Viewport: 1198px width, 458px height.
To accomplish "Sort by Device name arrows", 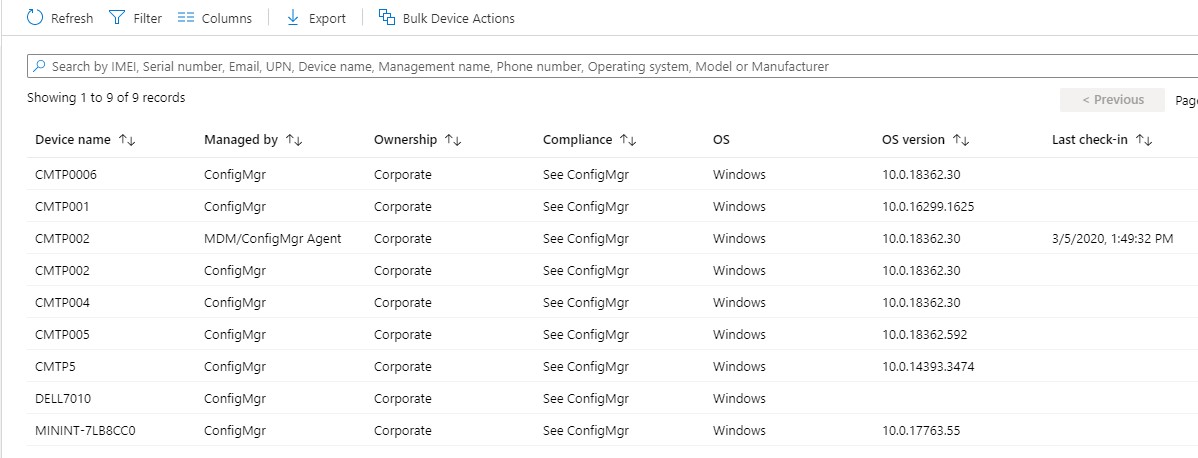I will coord(127,140).
